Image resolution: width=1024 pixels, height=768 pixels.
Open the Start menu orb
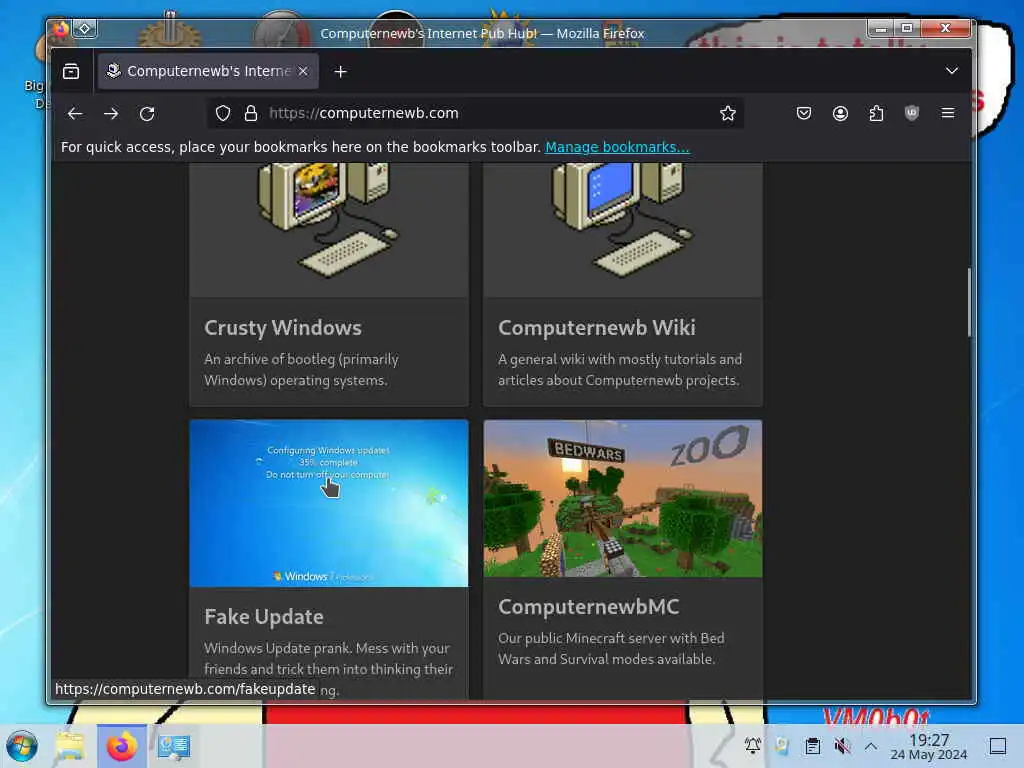coord(22,746)
